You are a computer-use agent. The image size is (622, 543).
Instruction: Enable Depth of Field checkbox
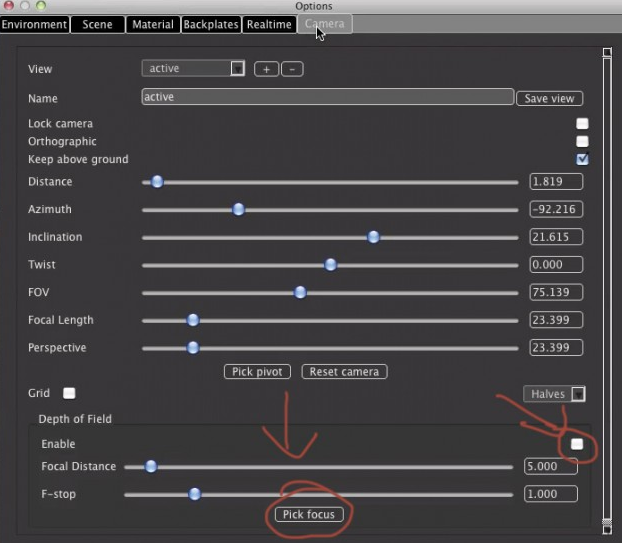576,444
